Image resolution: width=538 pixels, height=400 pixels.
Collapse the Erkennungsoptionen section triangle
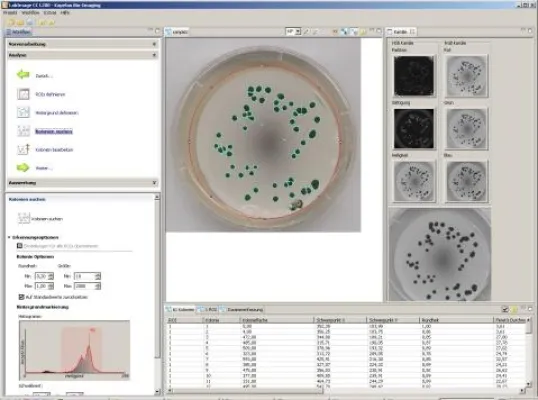[9, 237]
